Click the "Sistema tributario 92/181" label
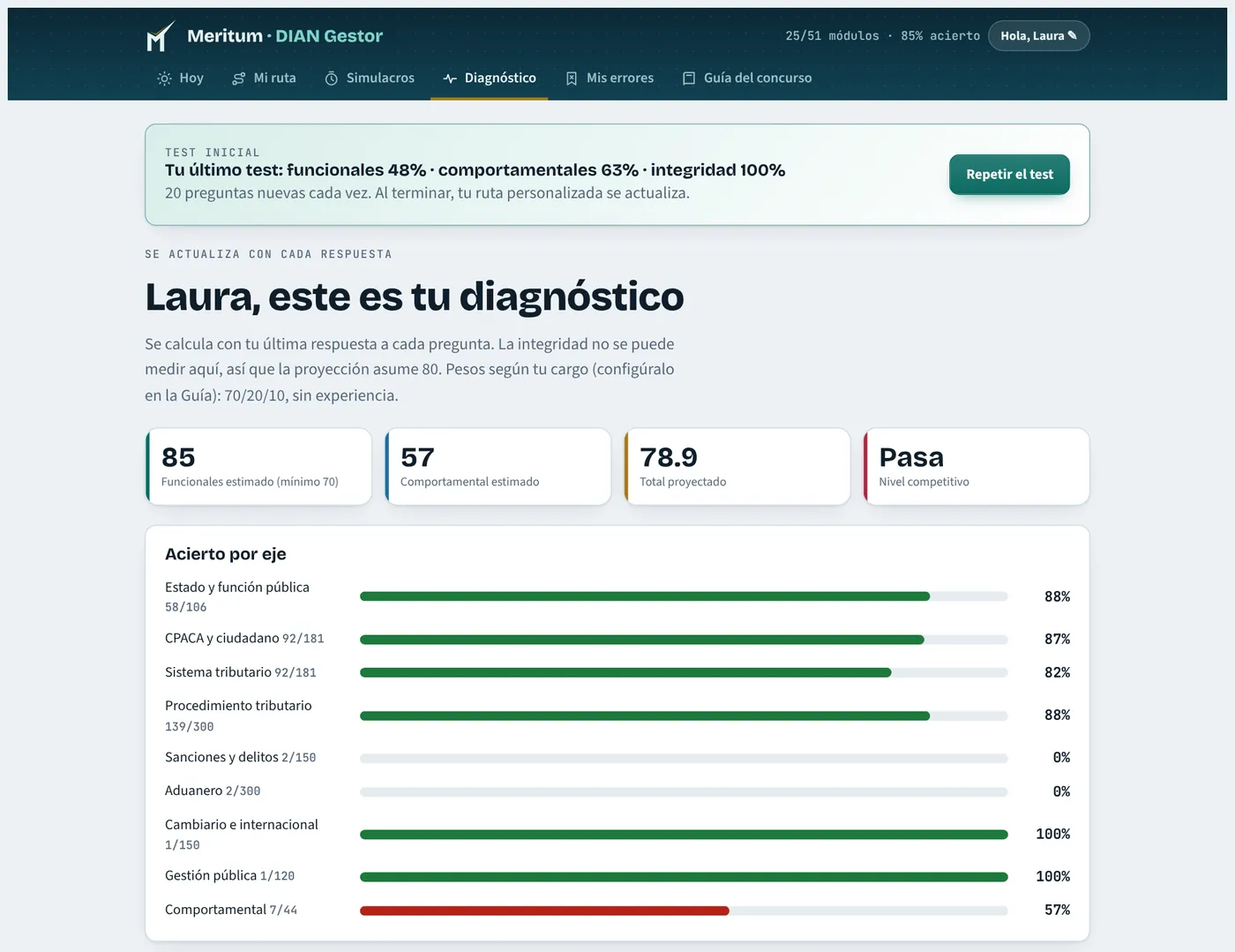Viewport: 1235px width, 952px height. (x=241, y=672)
